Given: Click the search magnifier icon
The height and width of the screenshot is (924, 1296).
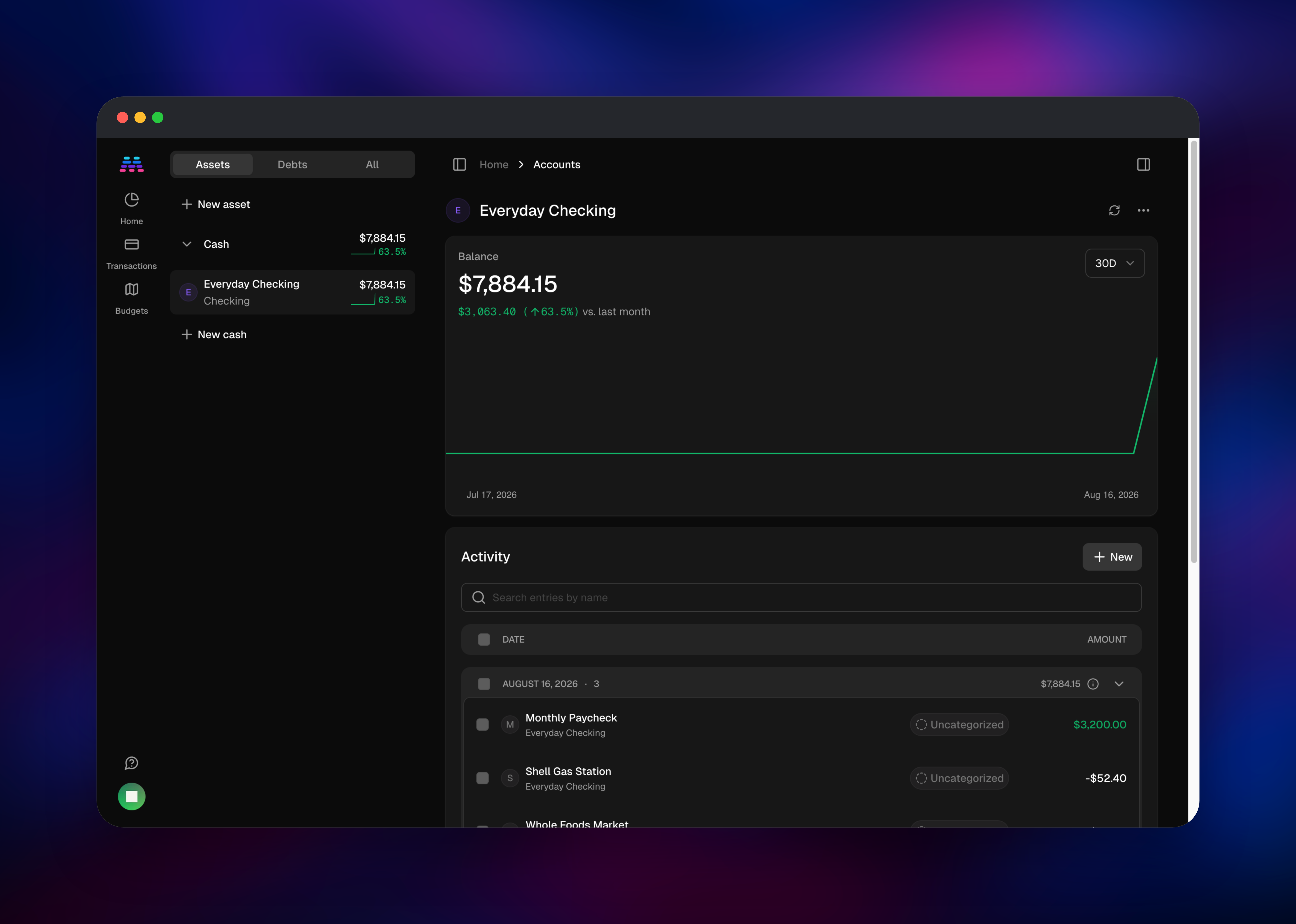Looking at the screenshot, I should click(479, 597).
